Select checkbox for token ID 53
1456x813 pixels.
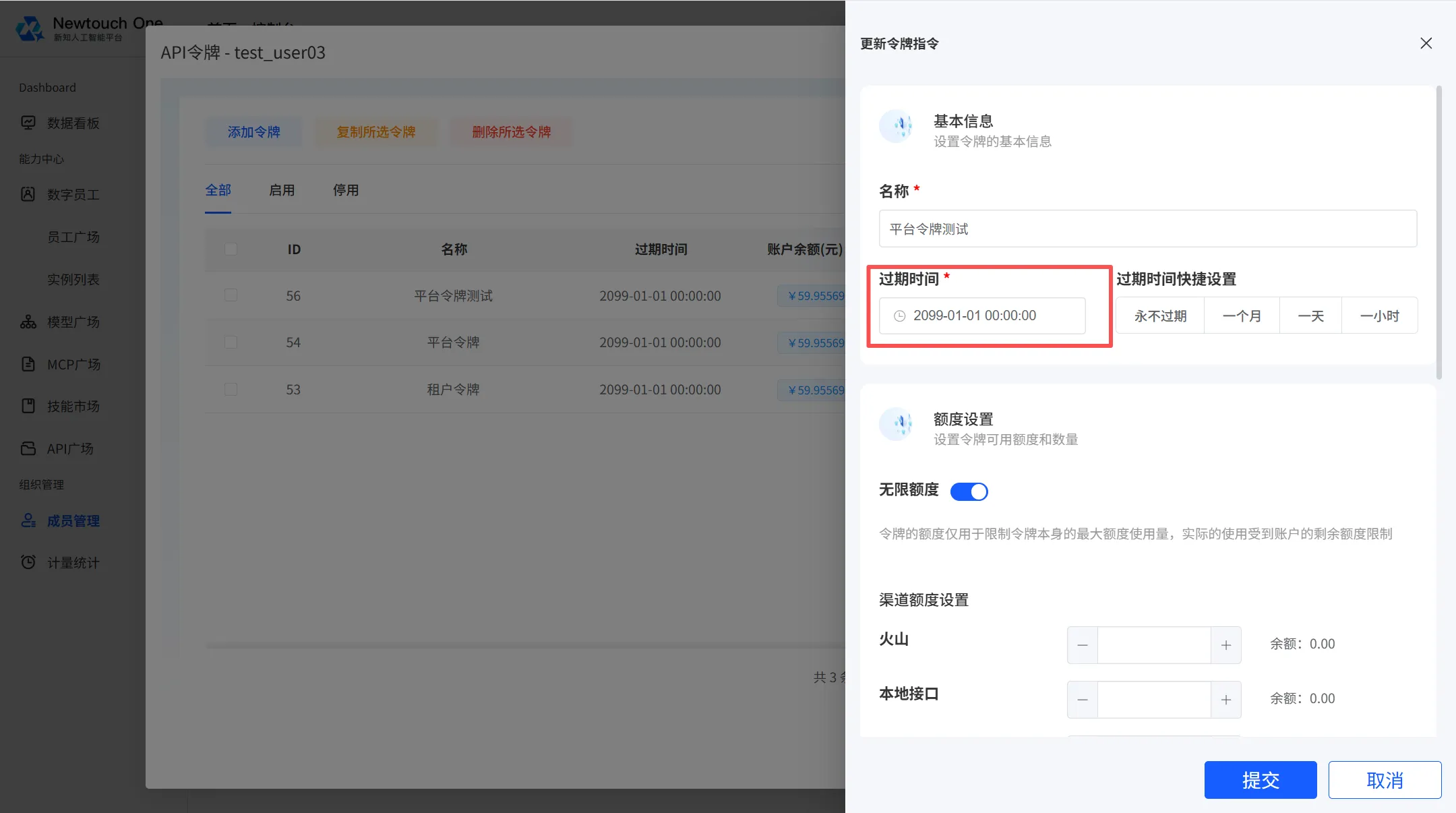[231, 389]
